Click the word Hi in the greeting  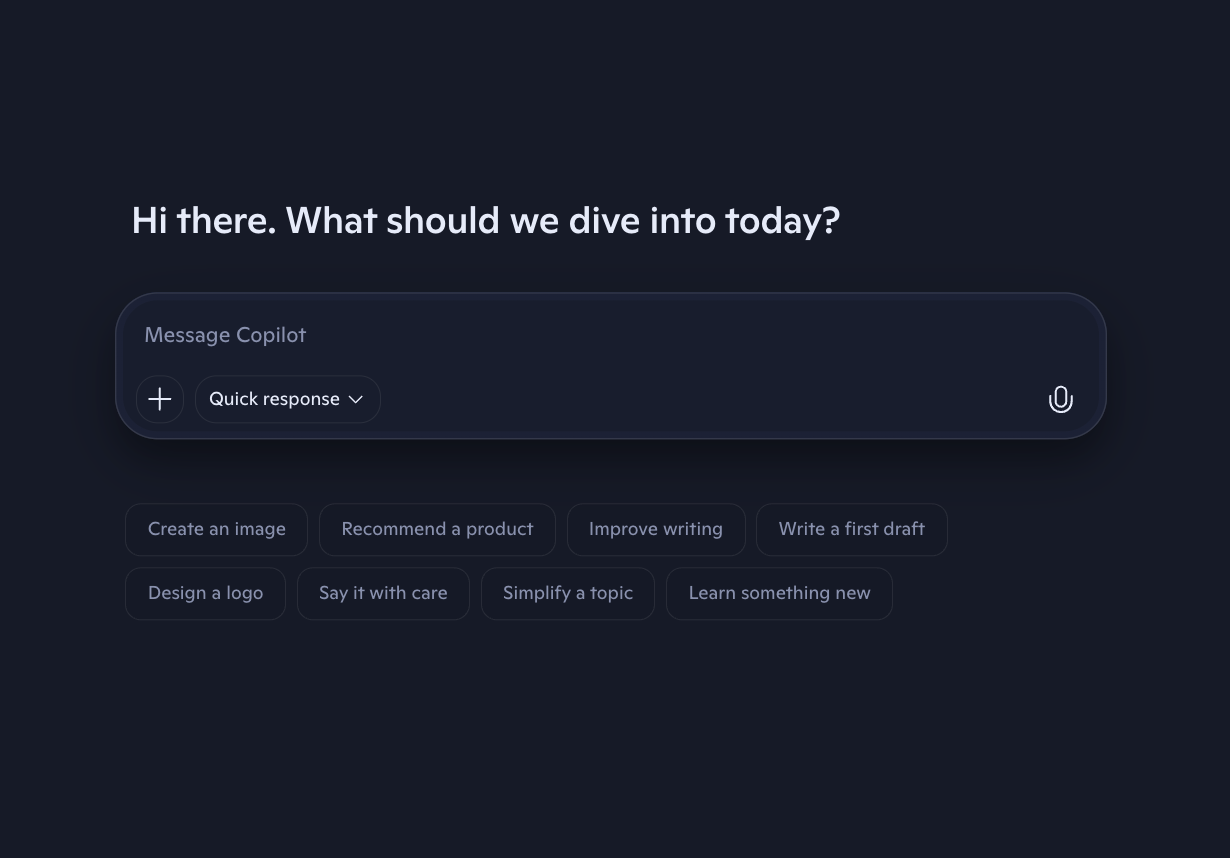149,220
